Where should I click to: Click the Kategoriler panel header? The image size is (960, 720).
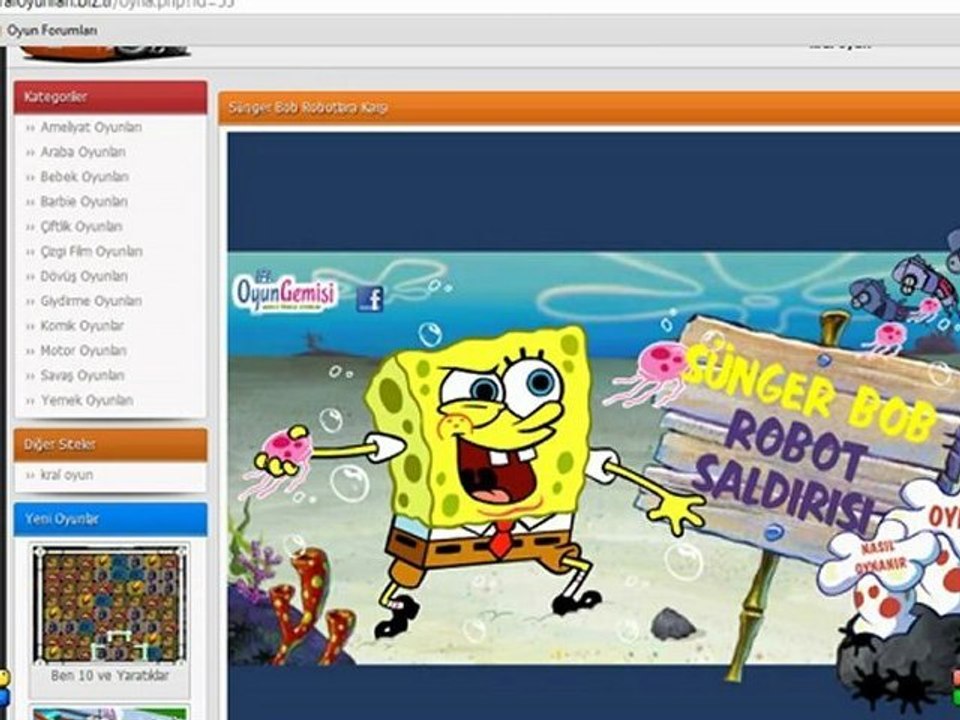110,97
